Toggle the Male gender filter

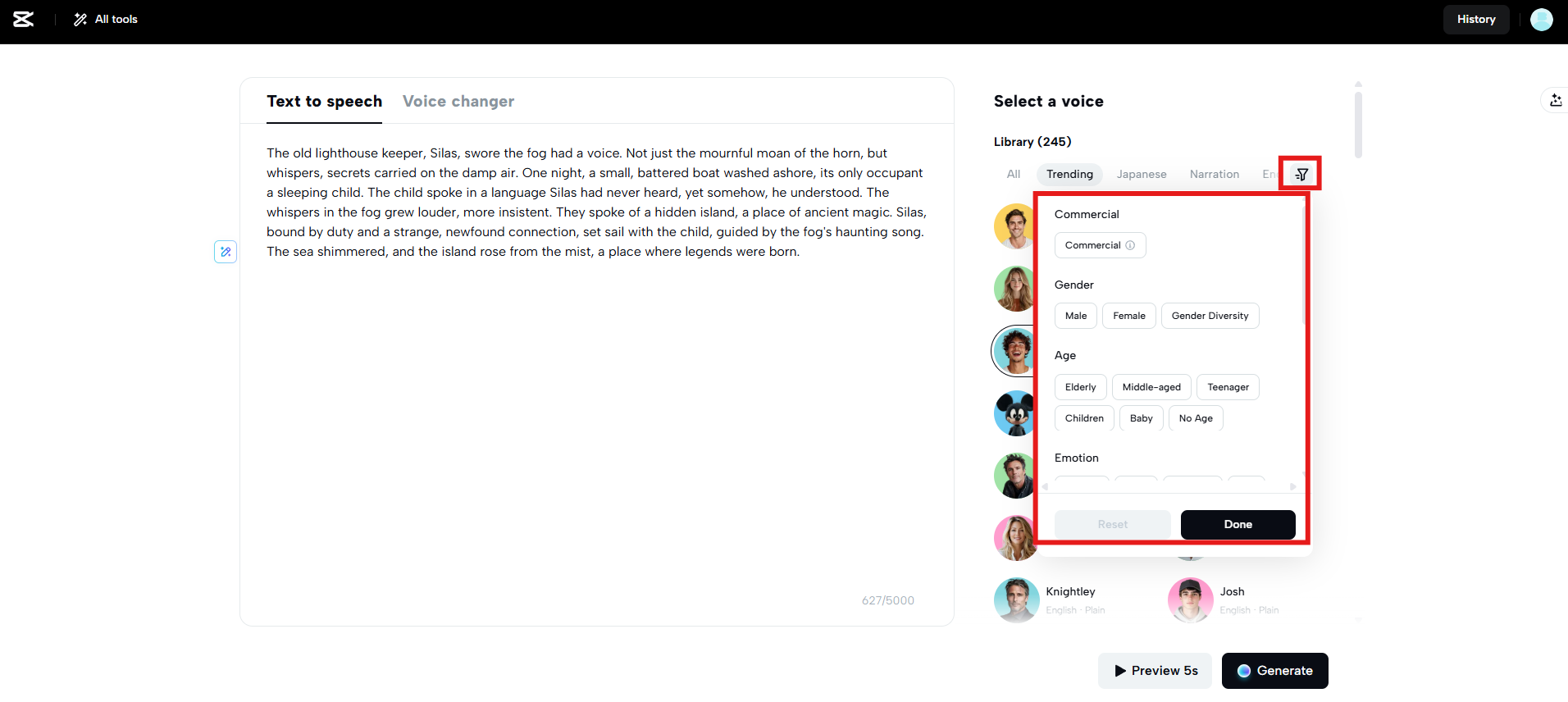[1075, 316]
